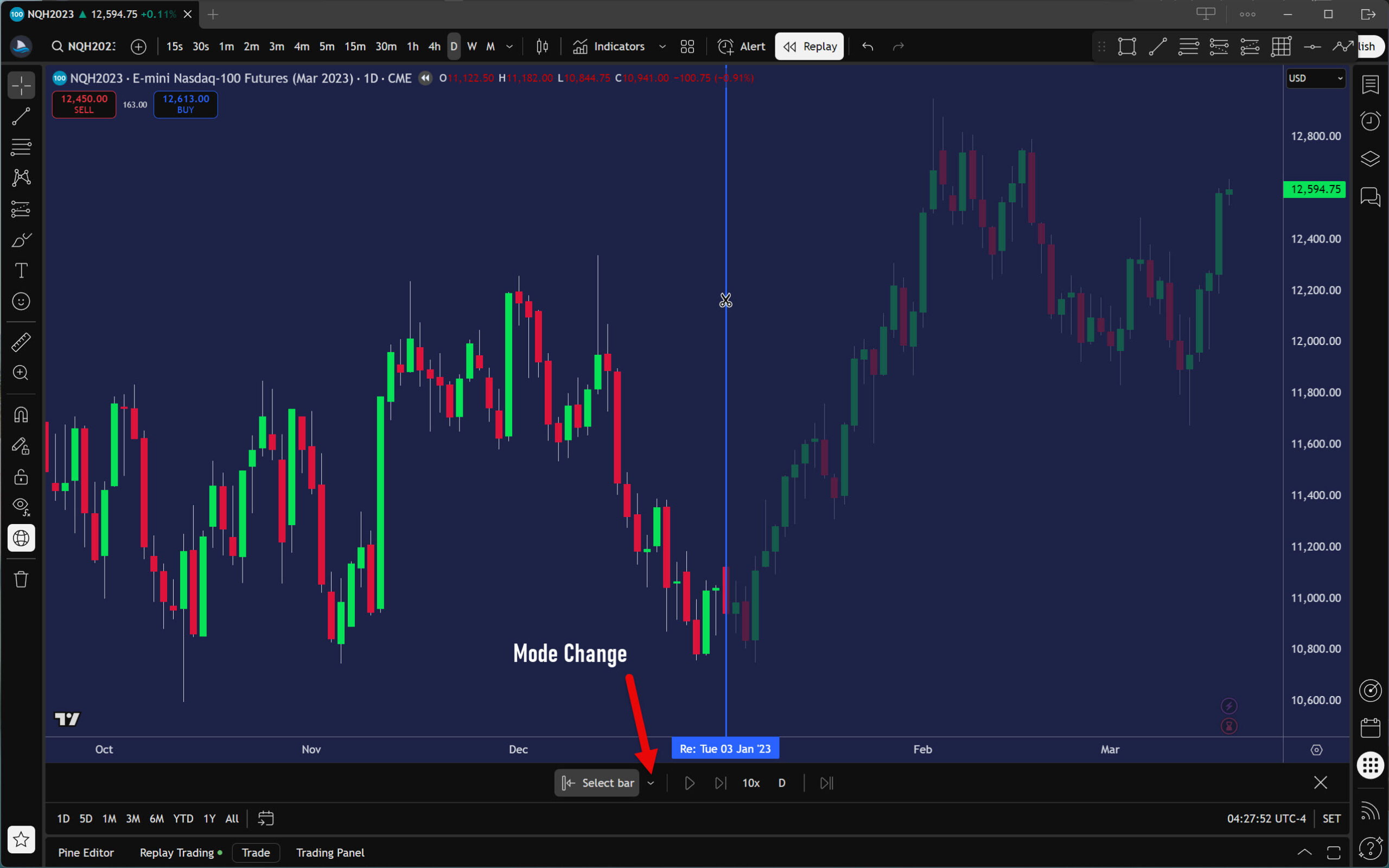Click the Go to date calendar icon

tap(266, 818)
